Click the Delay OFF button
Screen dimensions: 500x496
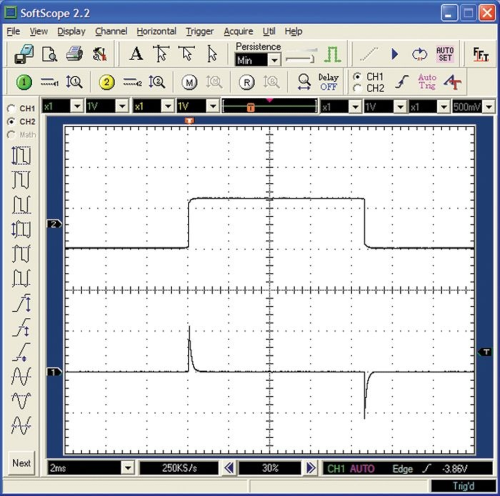point(328,82)
